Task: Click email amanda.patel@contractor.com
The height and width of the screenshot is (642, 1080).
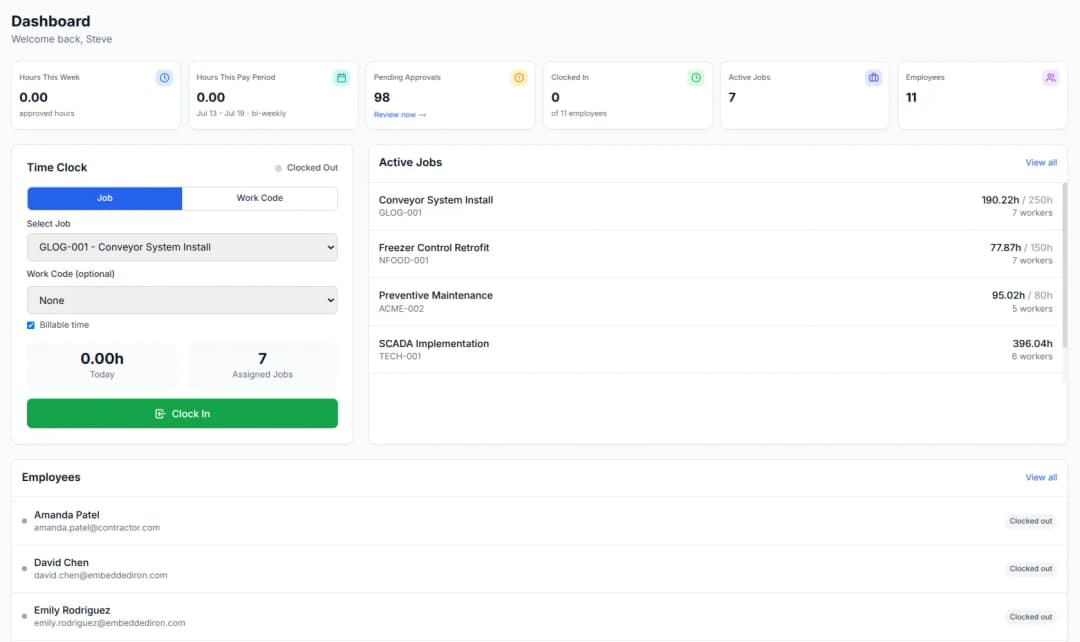Action: (97, 528)
